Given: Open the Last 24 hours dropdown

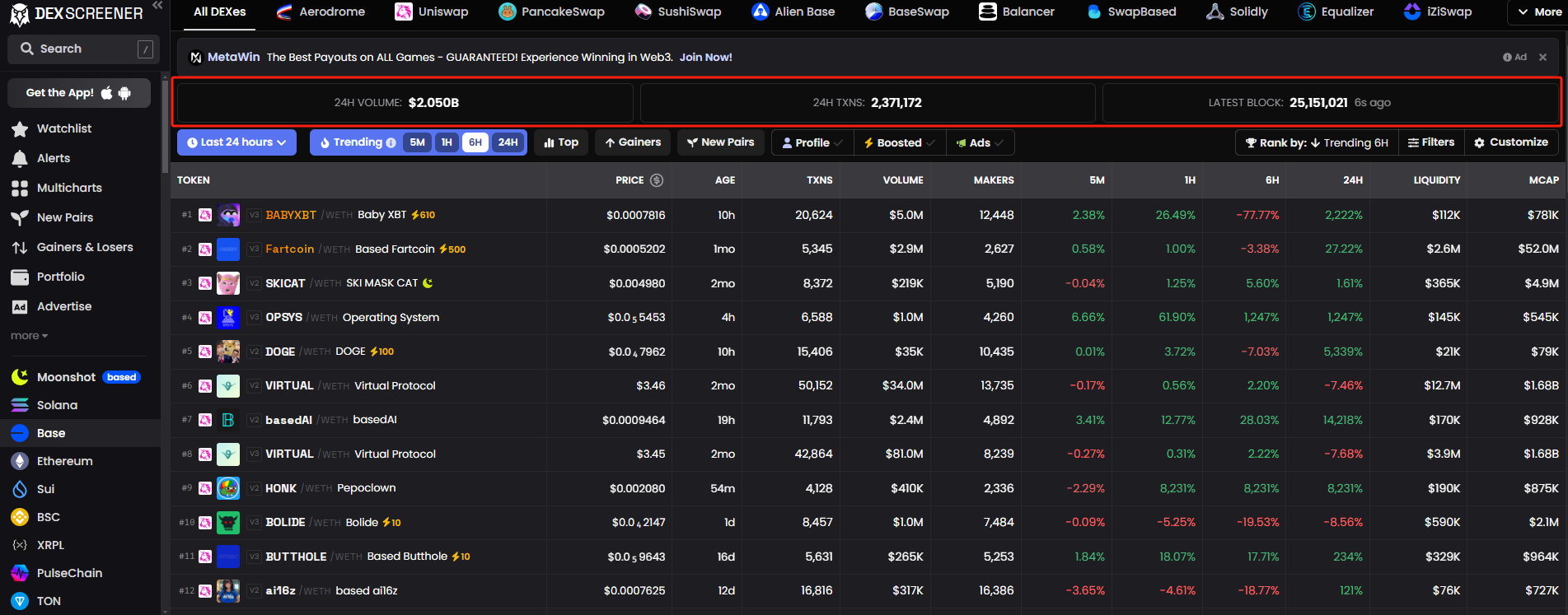Looking at the screenshot, I should click(237, 142).
